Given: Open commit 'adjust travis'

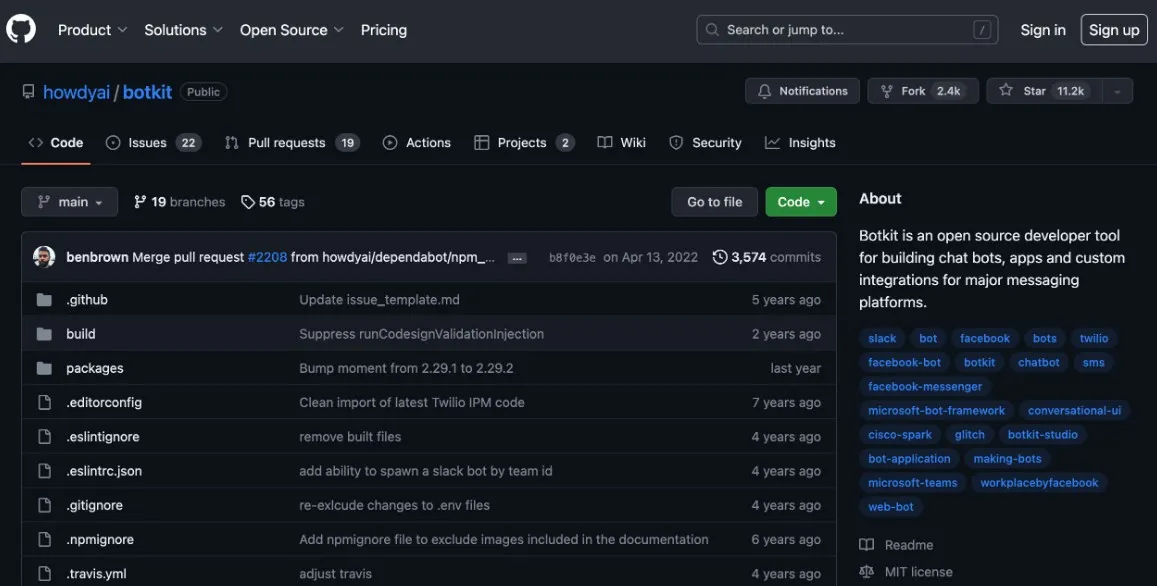Looking at the screenshot, I should coord(335,574).
